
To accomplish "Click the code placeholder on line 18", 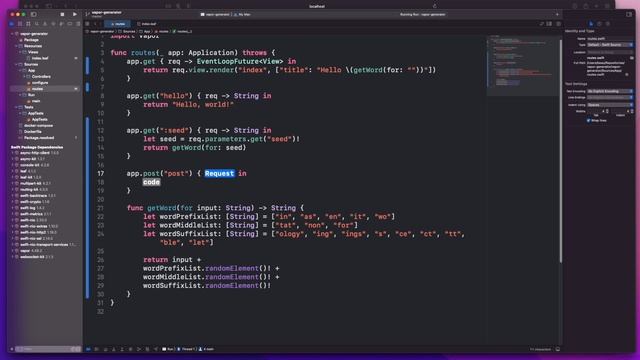I will (x=151, y=182).
